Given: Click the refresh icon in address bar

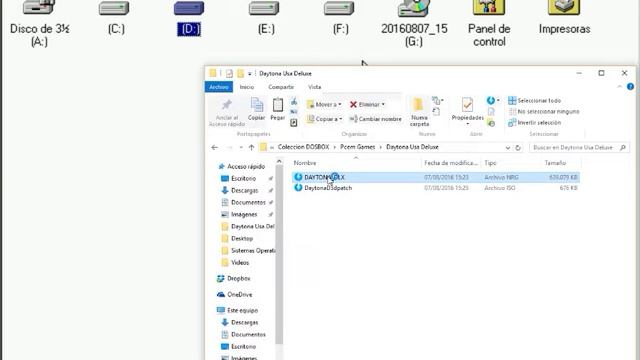Looking at the screenshot, I should click(x=518, y=148).
